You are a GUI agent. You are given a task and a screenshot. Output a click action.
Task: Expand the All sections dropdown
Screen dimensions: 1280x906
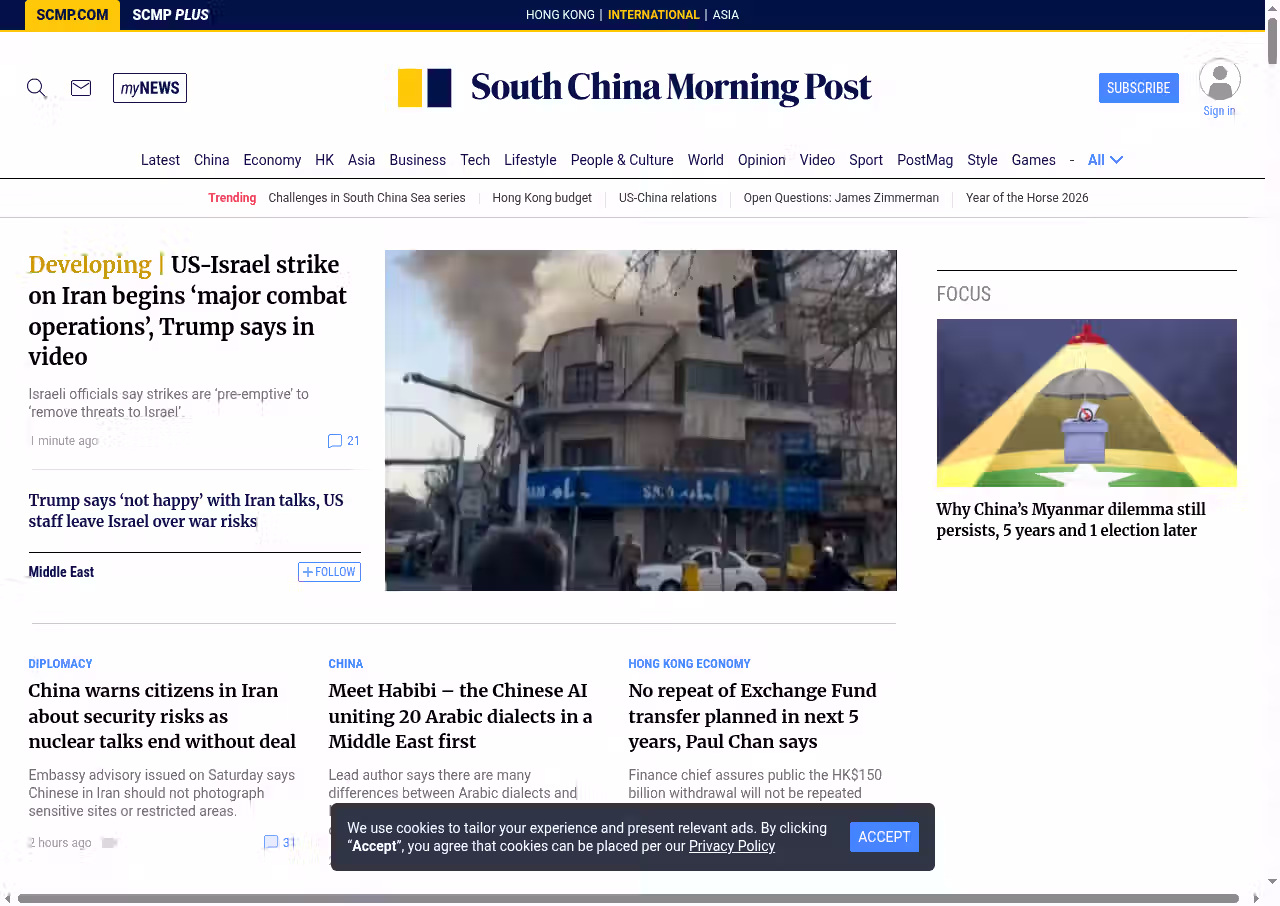click(1105, 160)
